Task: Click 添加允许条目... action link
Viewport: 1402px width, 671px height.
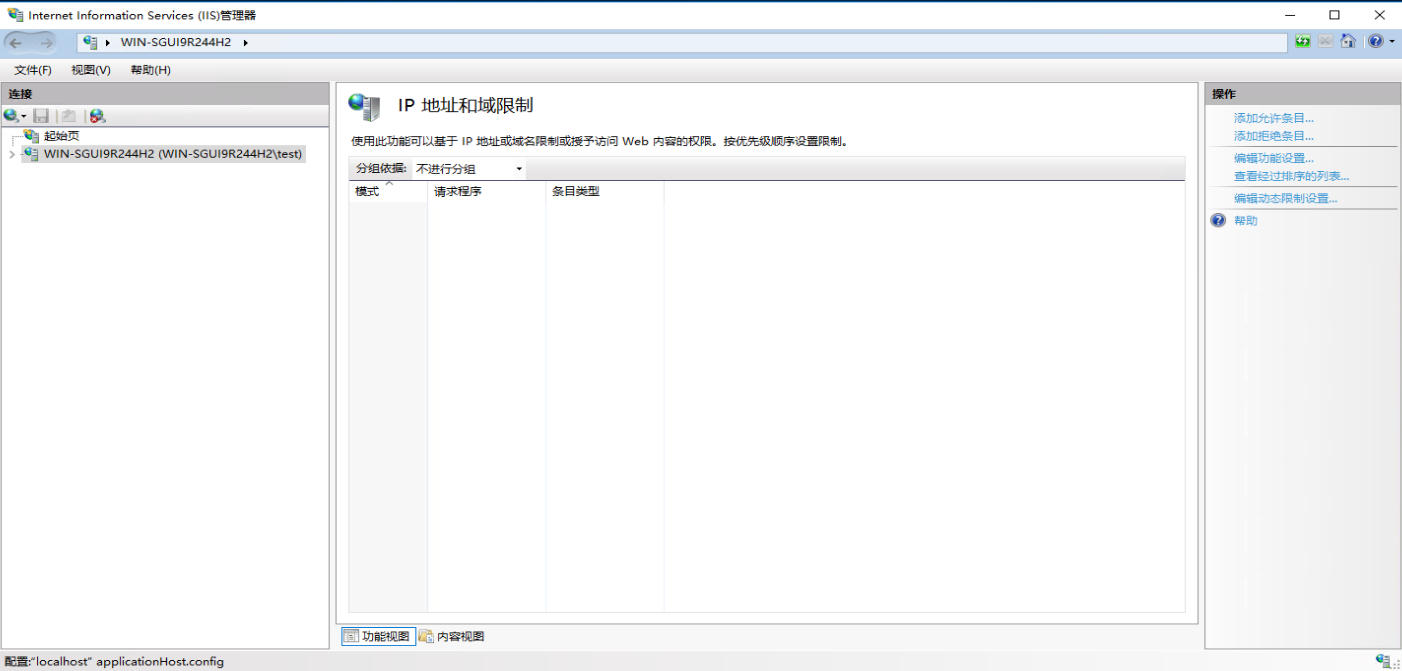Action: 1273,118
